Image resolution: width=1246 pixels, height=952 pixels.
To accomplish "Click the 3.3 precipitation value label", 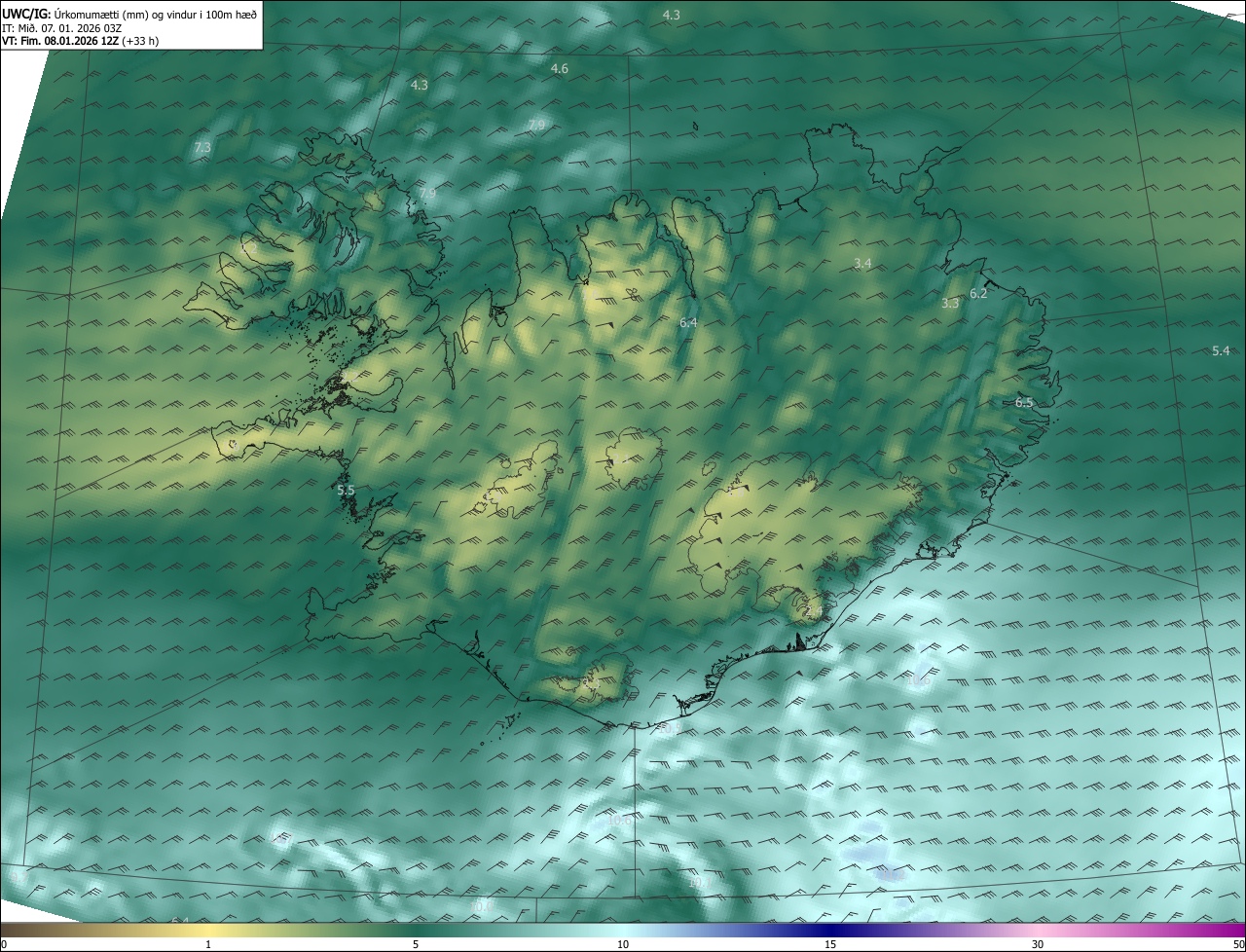I will pyautogui.click(x=950, y=304).
